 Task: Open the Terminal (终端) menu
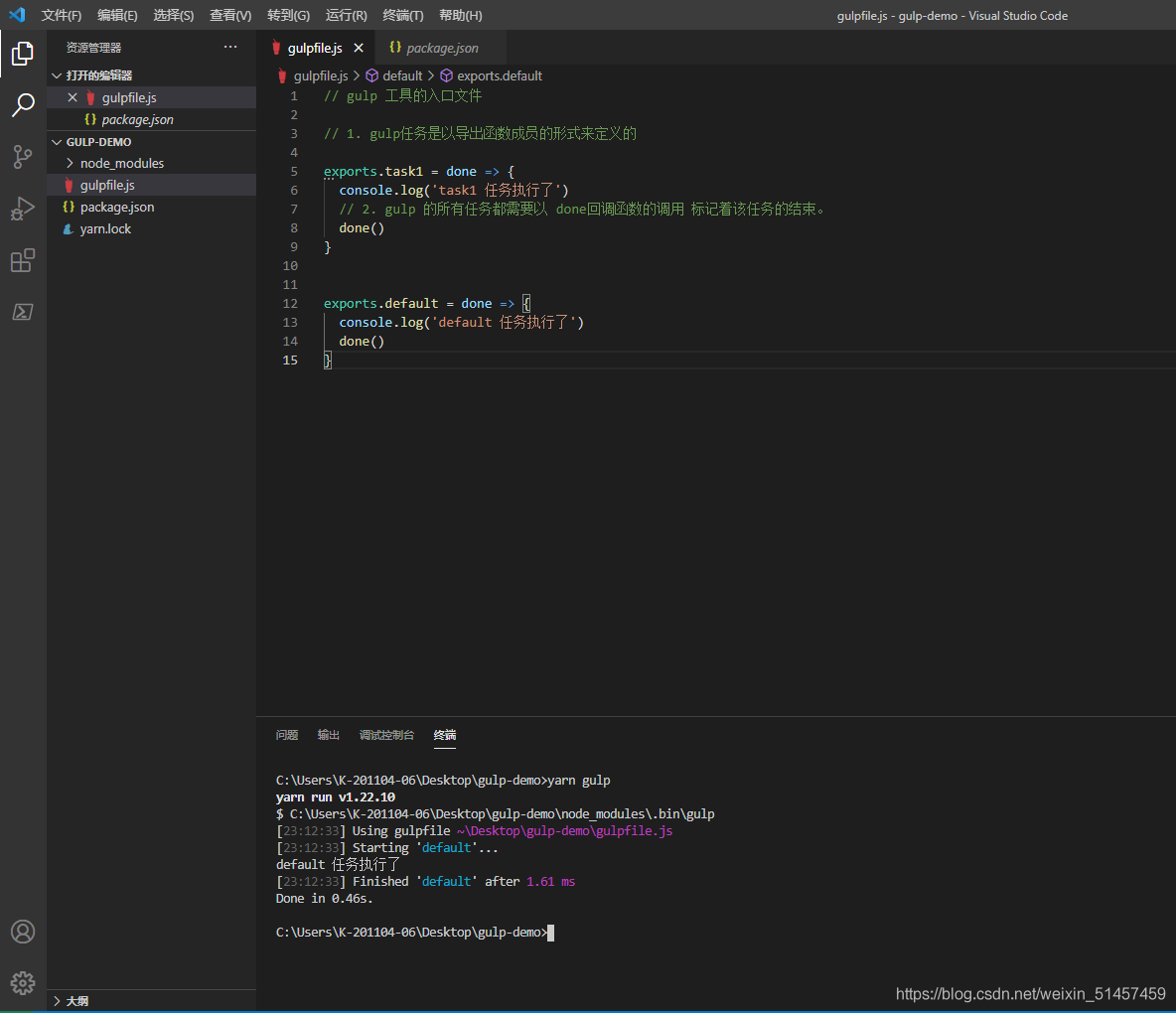[402, 15]
